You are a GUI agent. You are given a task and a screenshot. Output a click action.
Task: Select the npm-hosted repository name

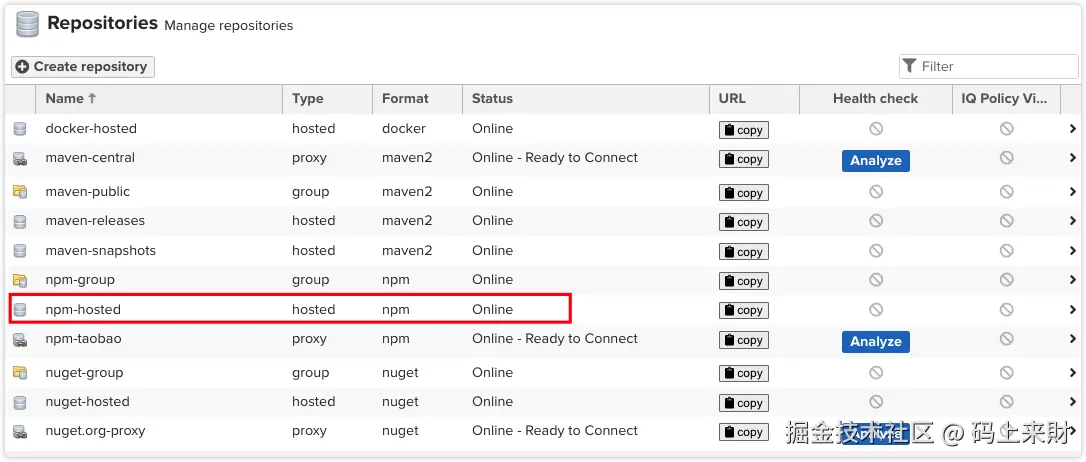click(83, 310)
